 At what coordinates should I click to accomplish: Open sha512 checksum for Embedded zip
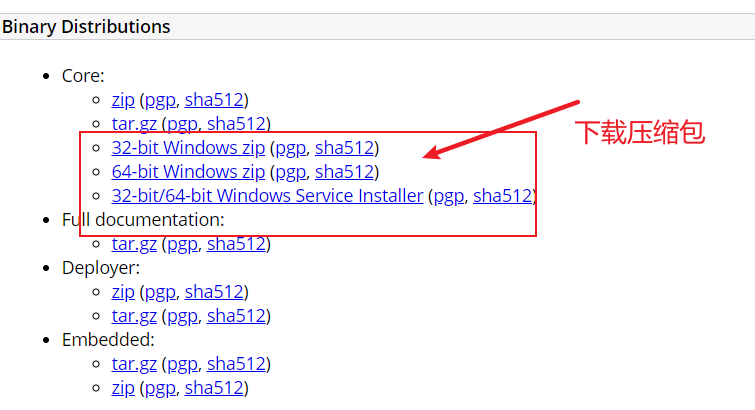214,388
